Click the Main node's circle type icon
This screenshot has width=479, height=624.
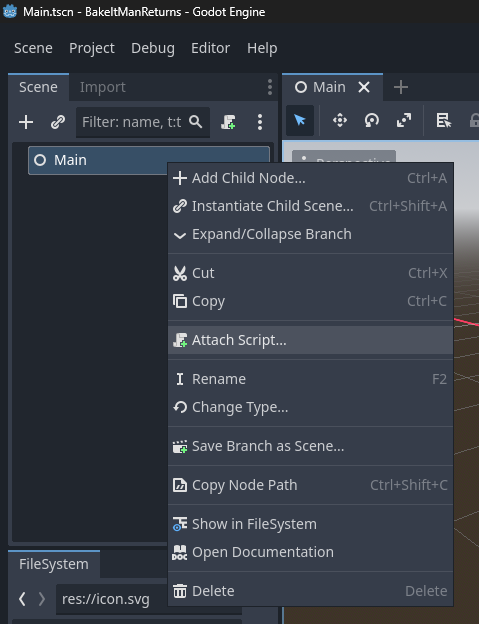pyautogui.click(x=40, y=160)
